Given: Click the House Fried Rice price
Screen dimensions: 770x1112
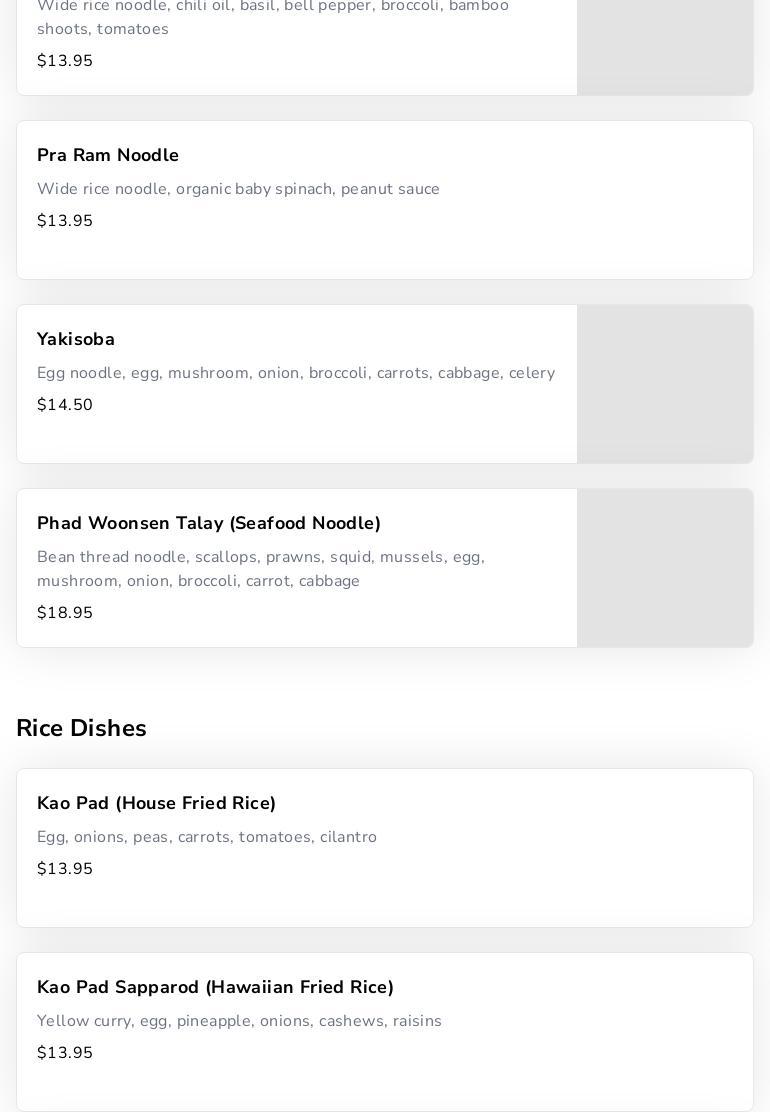Looking at the screenshot, I should (x=65, y=869).
